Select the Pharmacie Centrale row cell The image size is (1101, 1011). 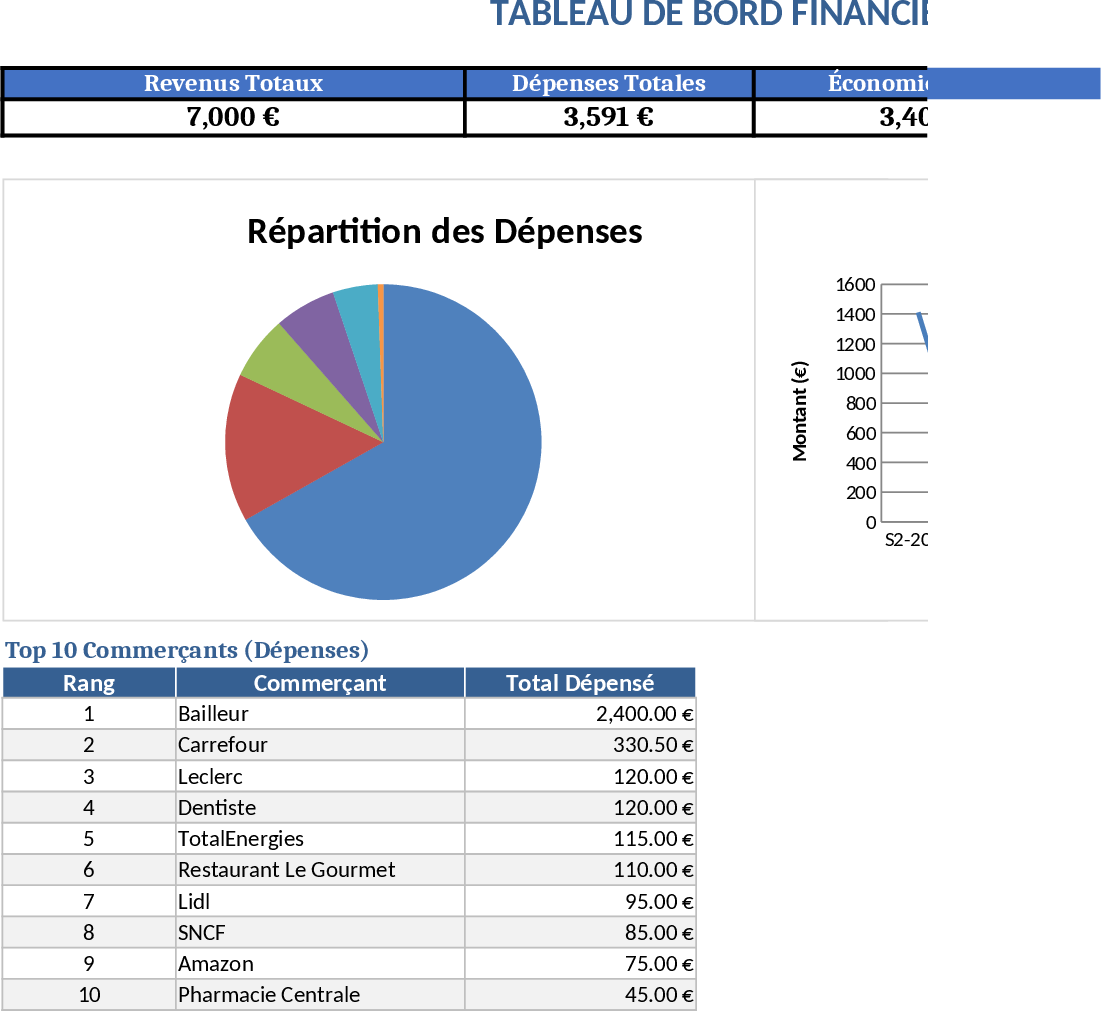[319, 995]
